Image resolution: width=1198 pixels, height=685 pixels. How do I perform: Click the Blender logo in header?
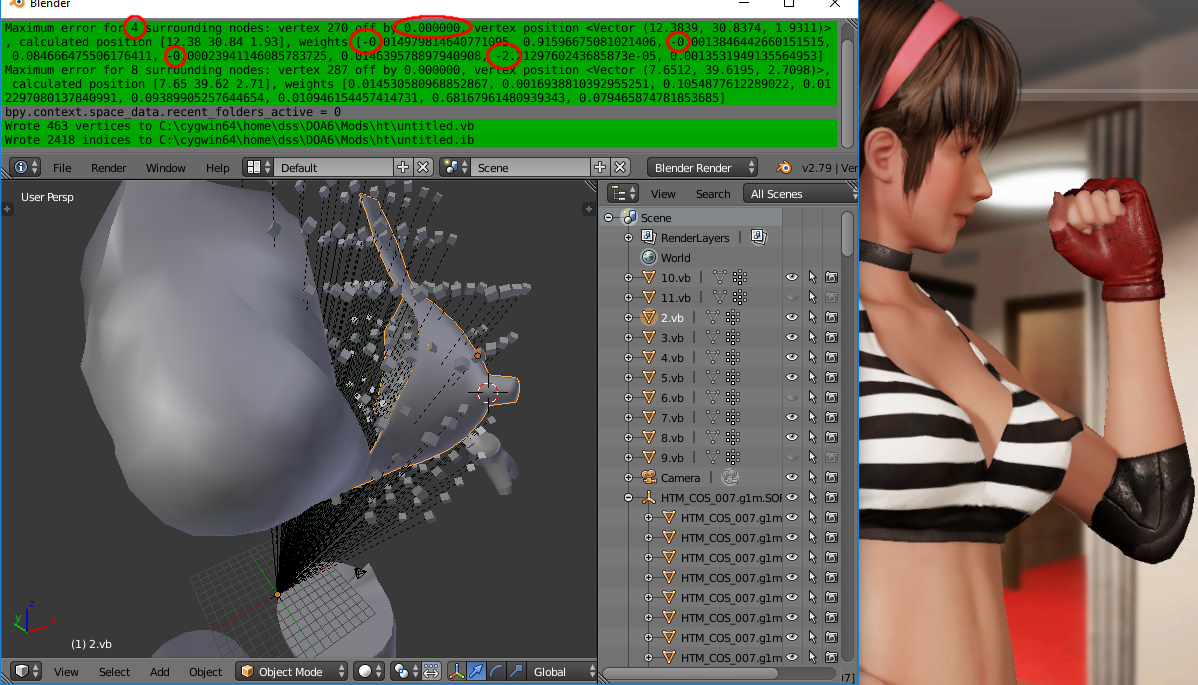(x=784, y=167)
